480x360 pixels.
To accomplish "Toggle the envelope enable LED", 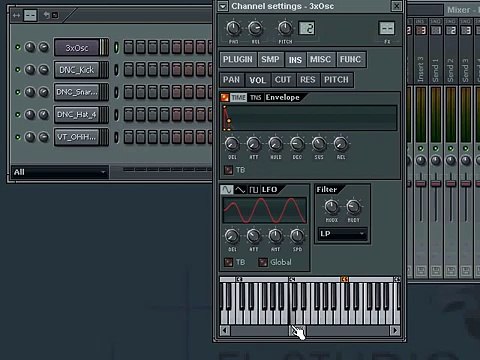I will tap(225, 97).
